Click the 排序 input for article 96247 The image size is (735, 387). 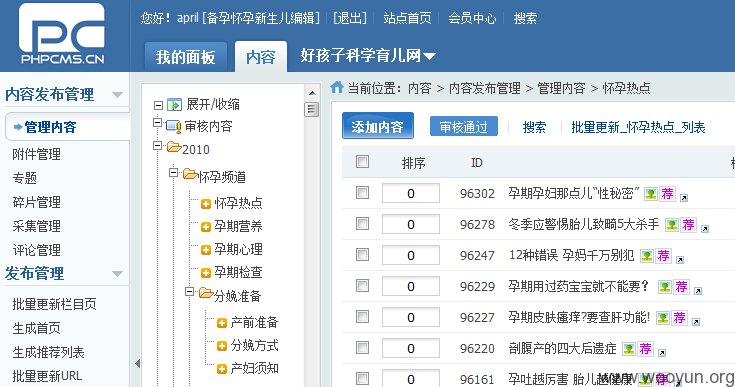point(411,255)
